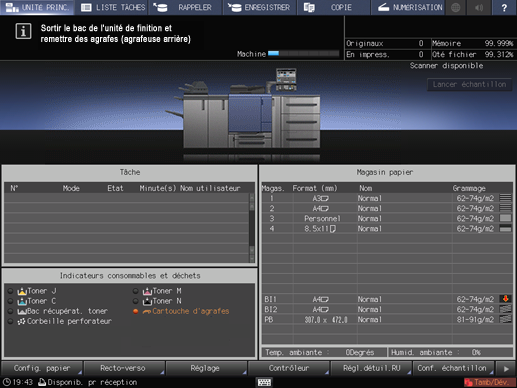Click the Lancer échantillon button
The width and height of the screenshot is (517, 388).
pos(469,85)
